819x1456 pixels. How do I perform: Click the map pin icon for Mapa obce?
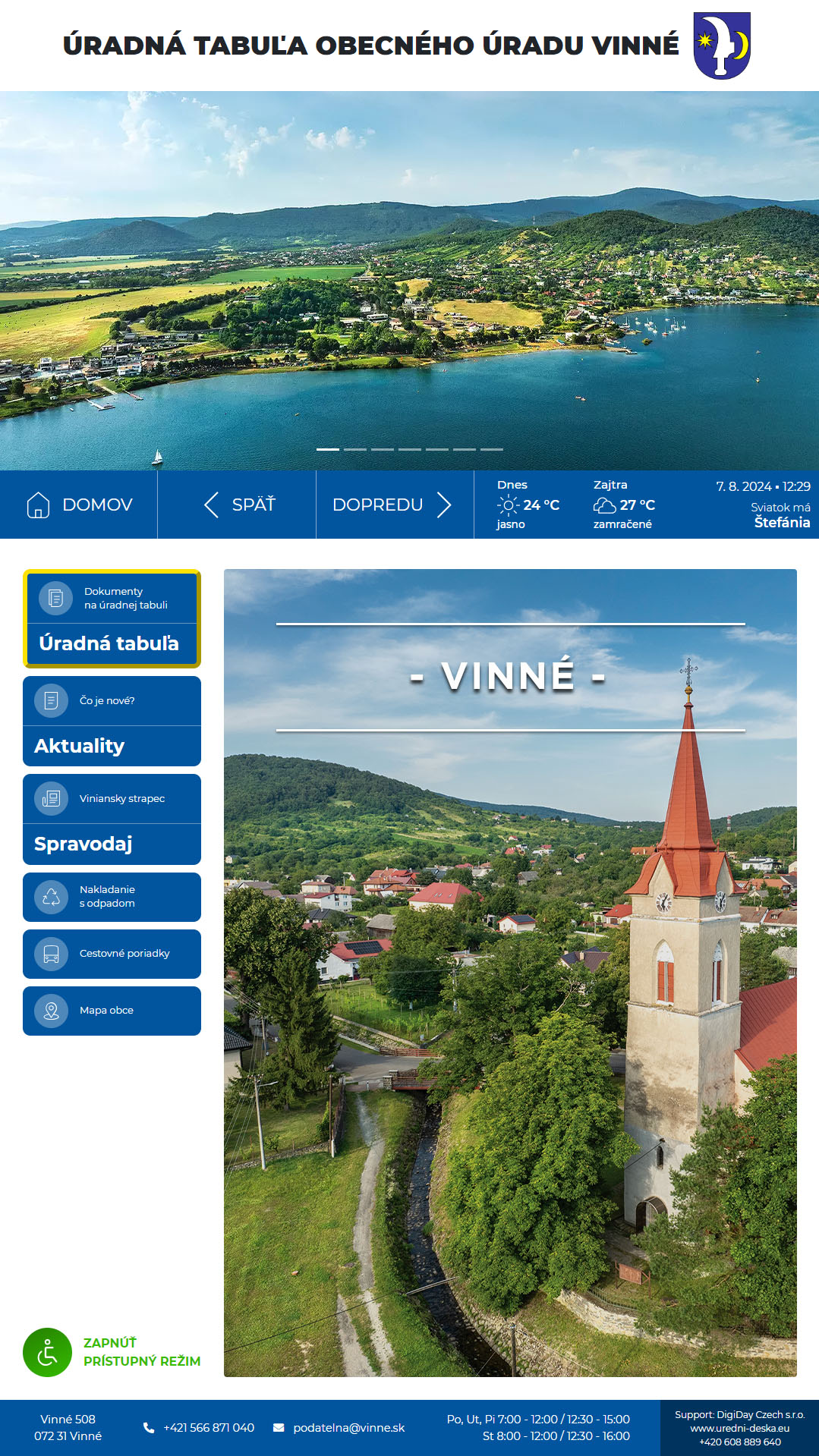[51, 1011]
